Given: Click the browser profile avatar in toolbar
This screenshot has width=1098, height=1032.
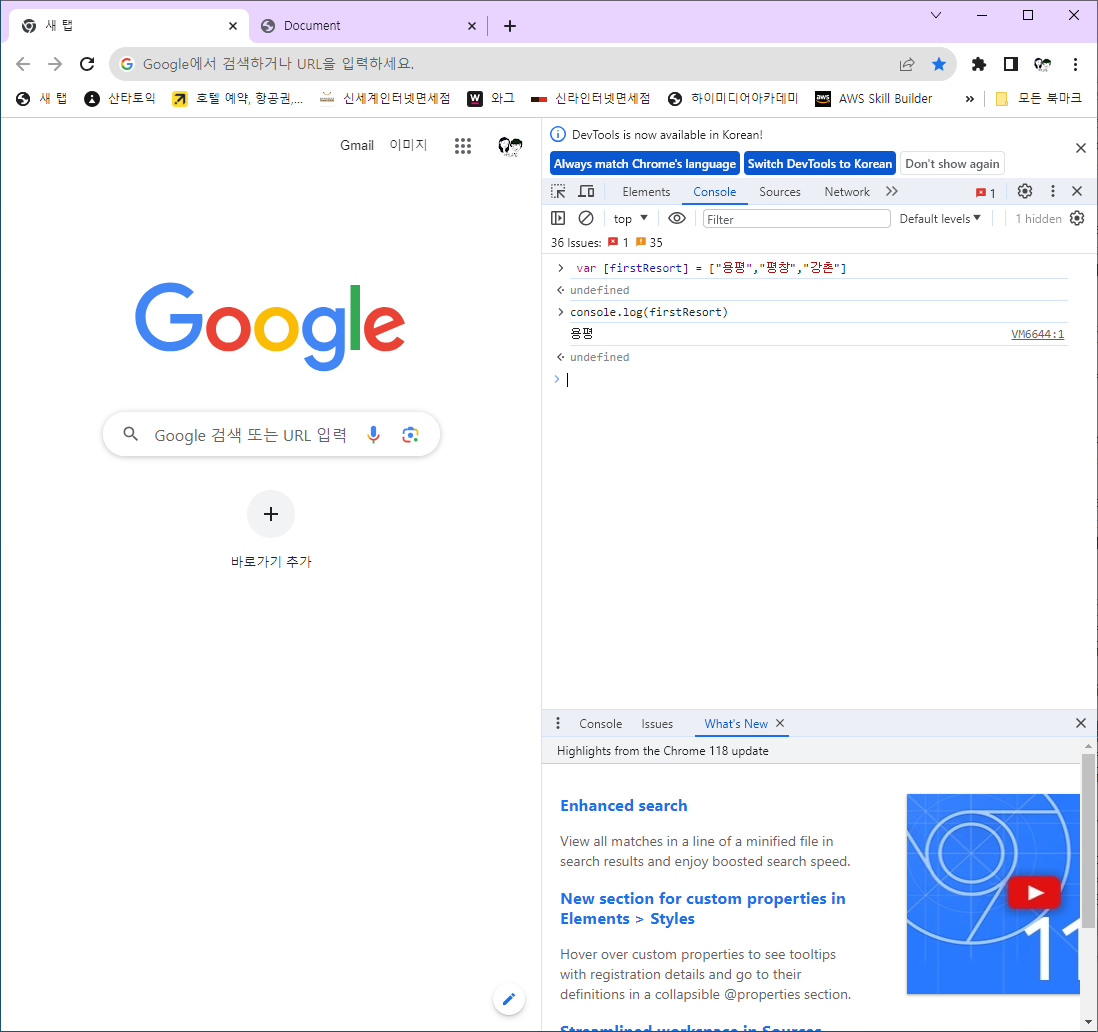Looking at the screenshot, I should (x=1043, y=64).
